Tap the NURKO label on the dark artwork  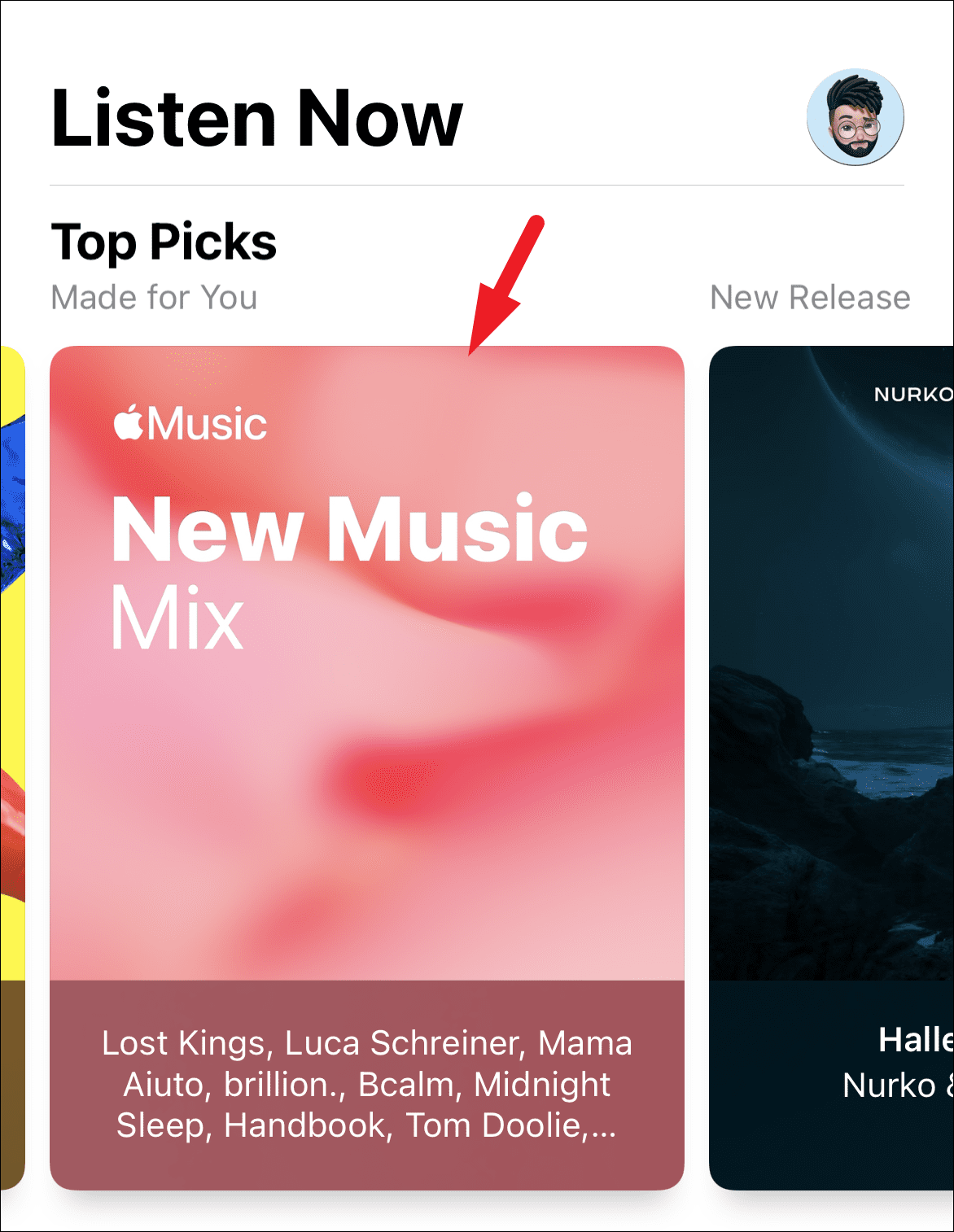(912, 395)
